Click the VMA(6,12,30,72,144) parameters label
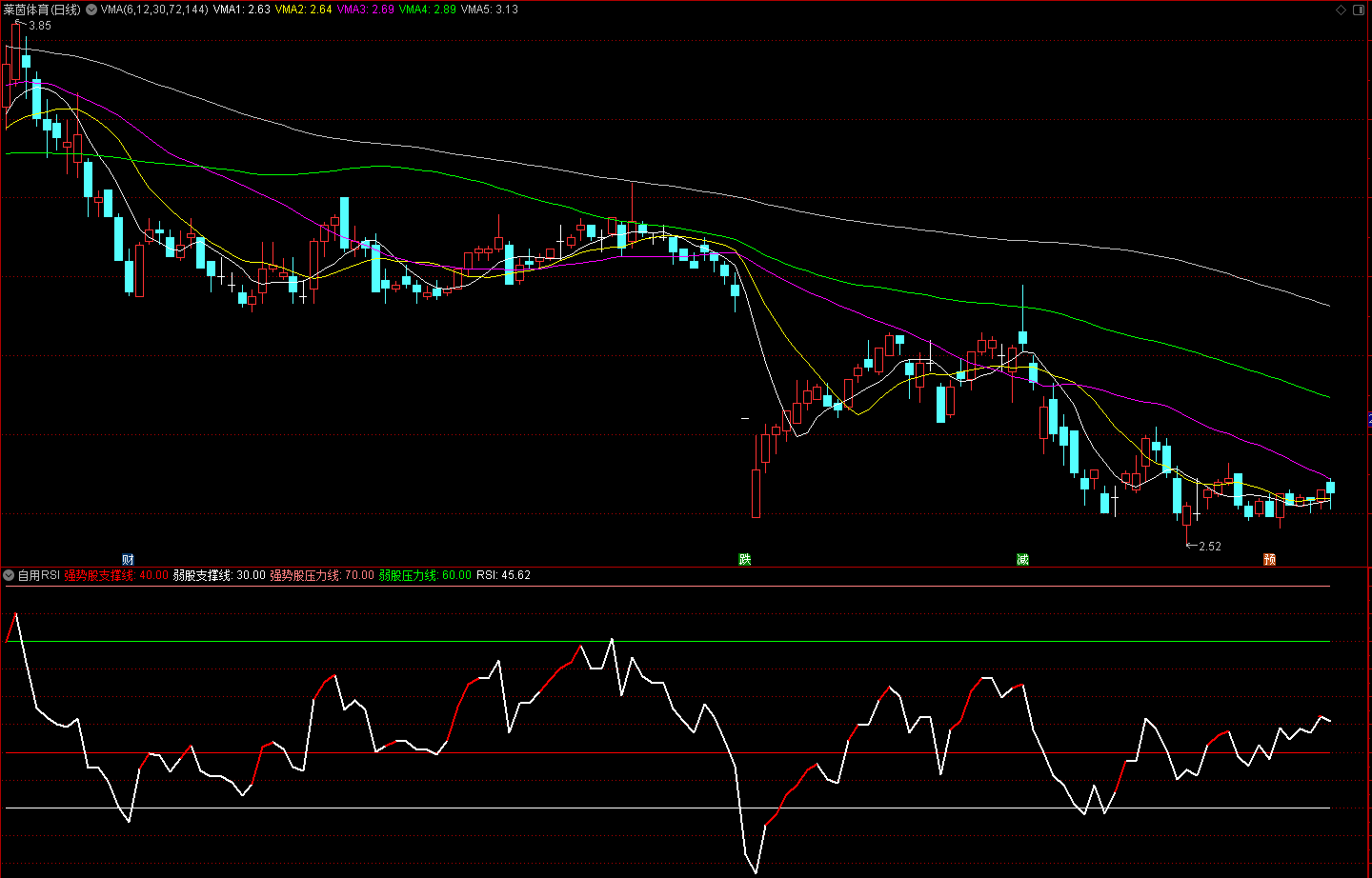 [x=154, y=10]
